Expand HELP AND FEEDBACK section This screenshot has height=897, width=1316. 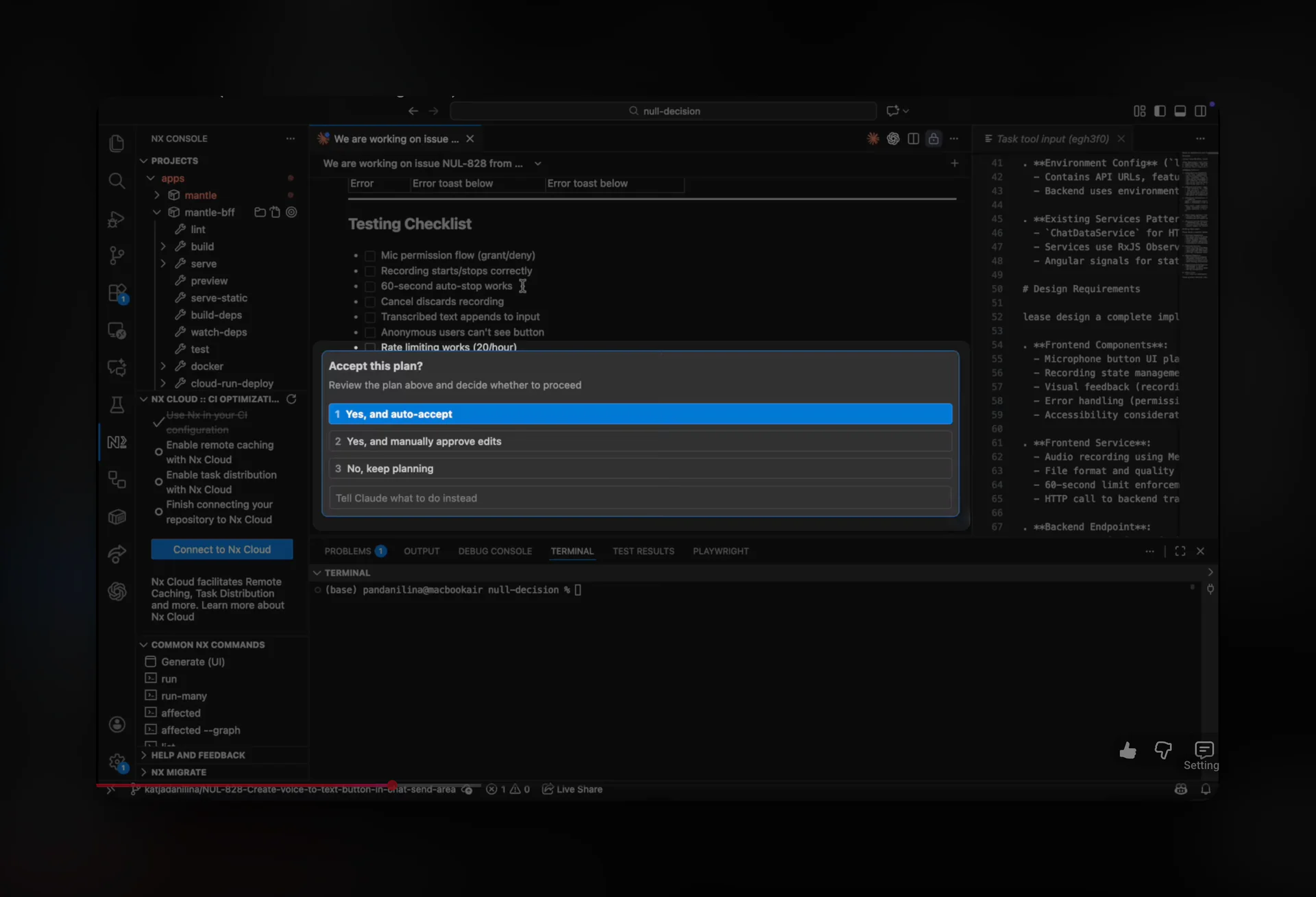coord(143,755)
